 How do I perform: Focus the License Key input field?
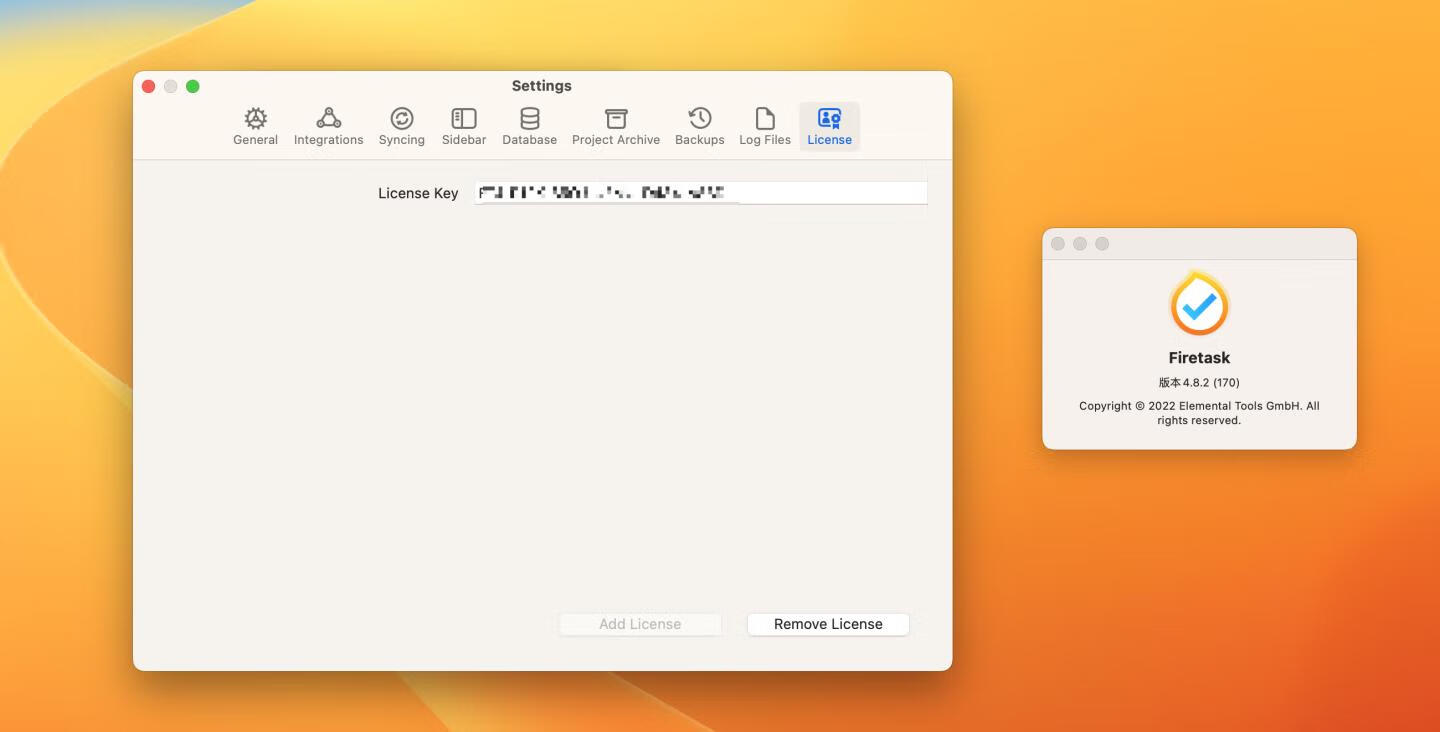pyautogui.click(x=701, y=193)
